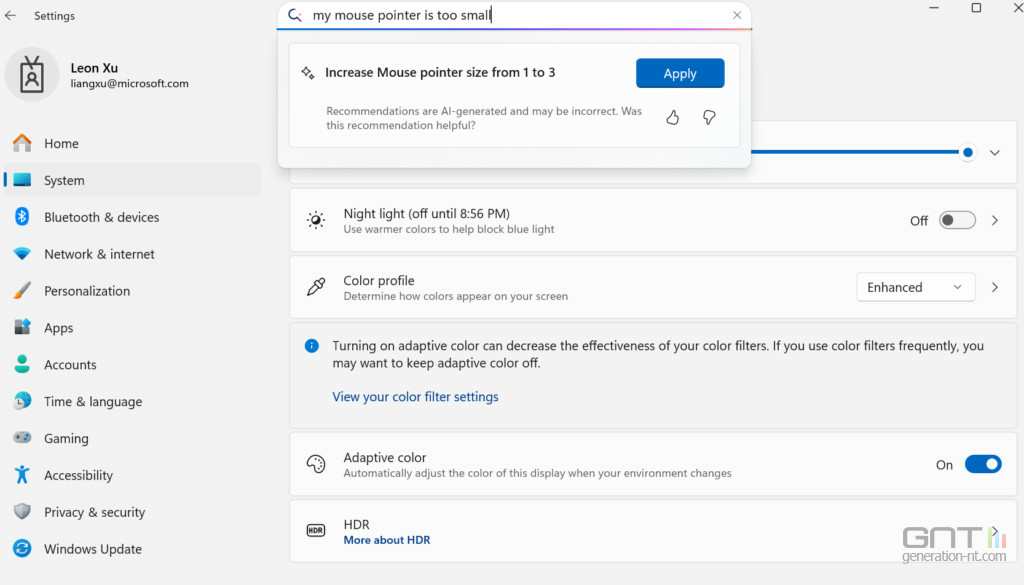Expand the brightness section chevron
The image size is (1024, 585).
click(995, 153)
